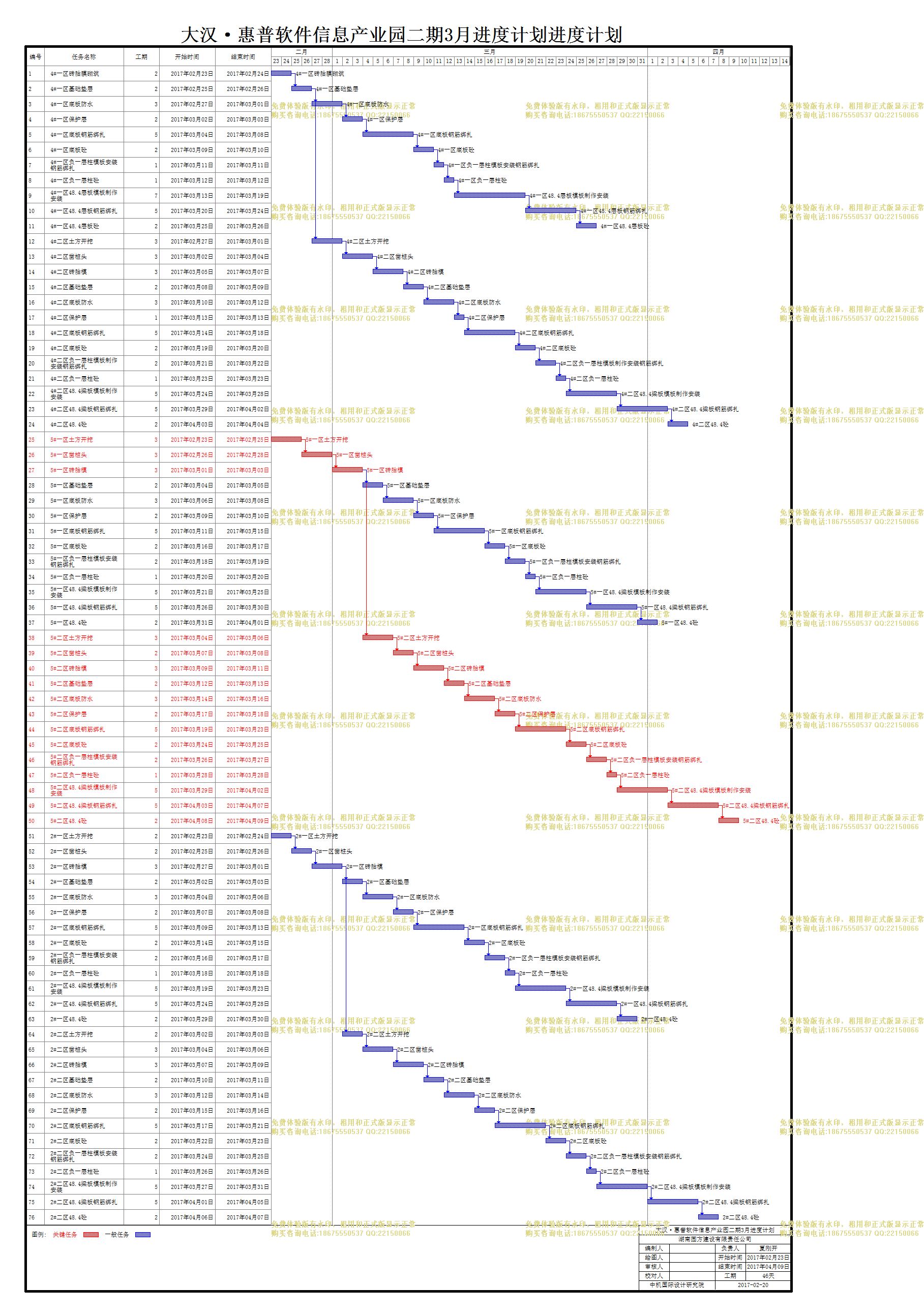Click start date 2017年03月04日 in task row 38
The width and height of the screenshot is (924, 1316).
tap(192, 638)
